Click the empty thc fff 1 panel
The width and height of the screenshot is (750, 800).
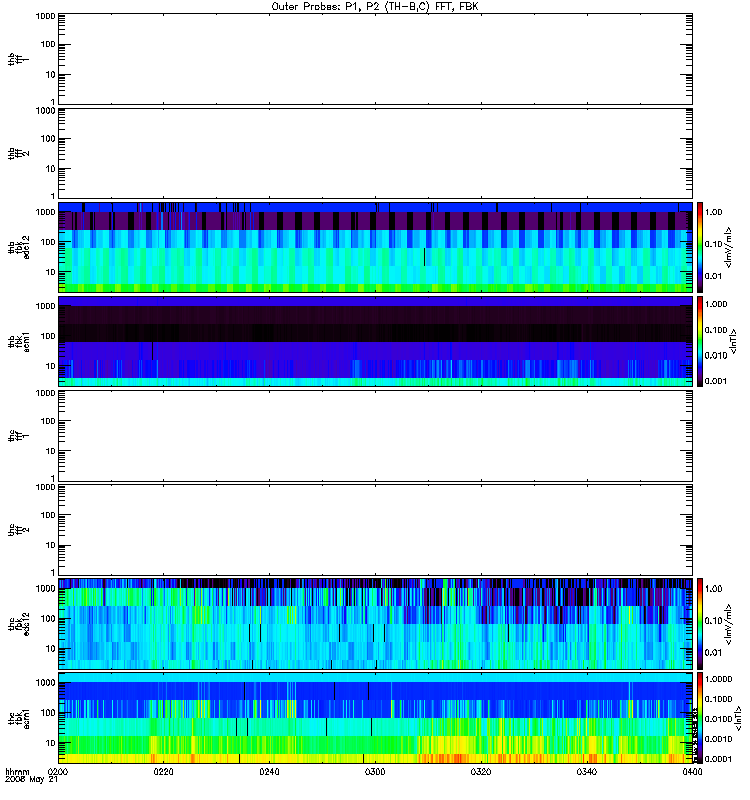tap(375, 435)
